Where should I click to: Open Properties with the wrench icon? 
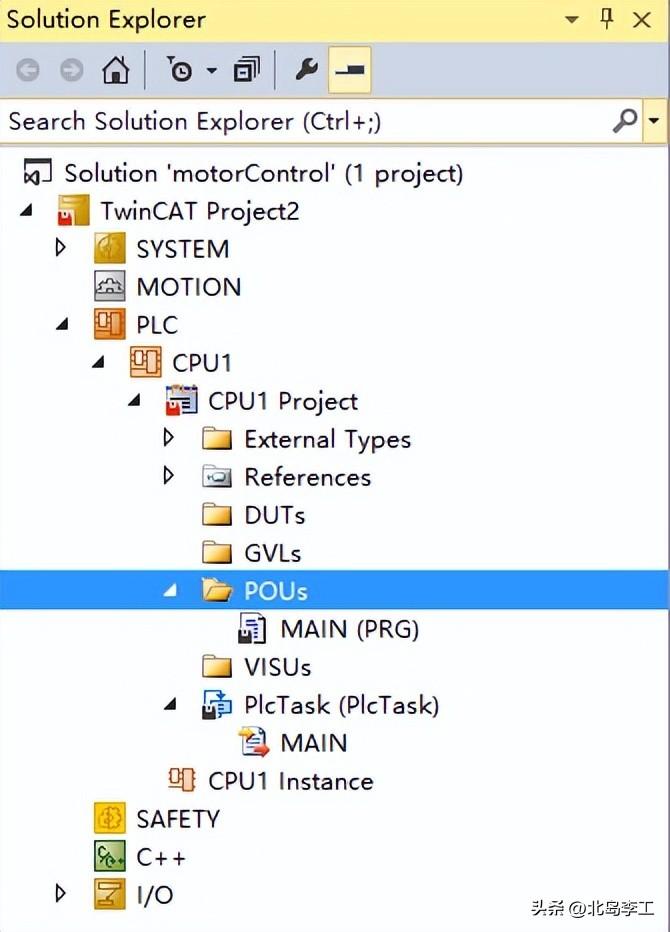point(306,70)
